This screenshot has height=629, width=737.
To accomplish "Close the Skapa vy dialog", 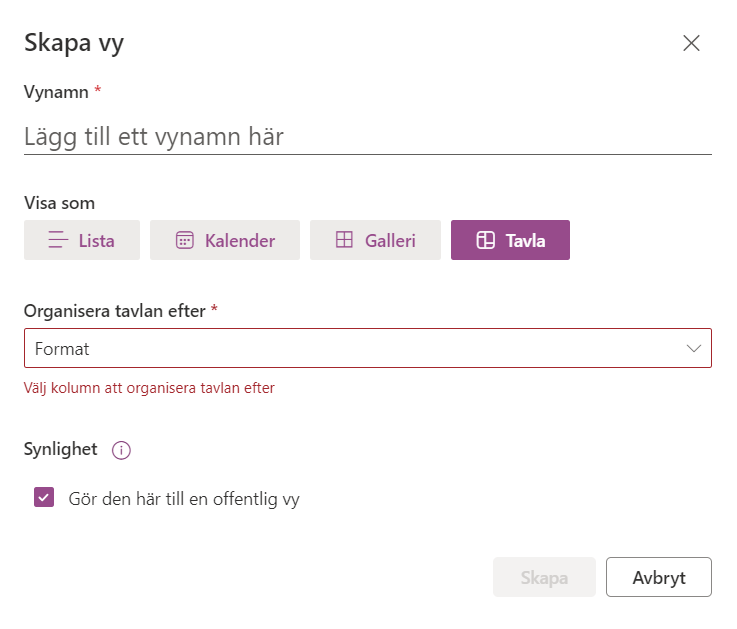I will point(691,43).
